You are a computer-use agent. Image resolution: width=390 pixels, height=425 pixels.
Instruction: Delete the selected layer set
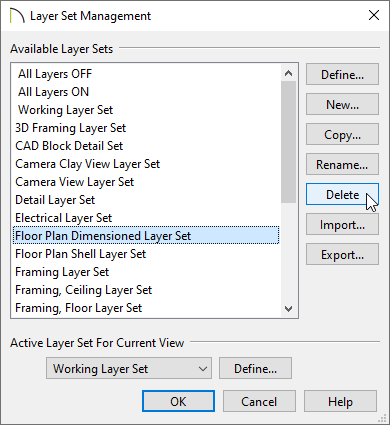[x=342, y=194]
